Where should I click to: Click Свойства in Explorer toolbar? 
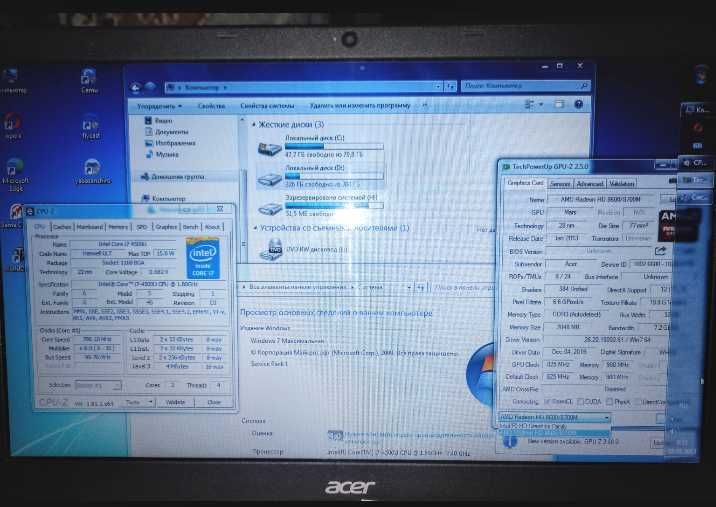(211, 106)
